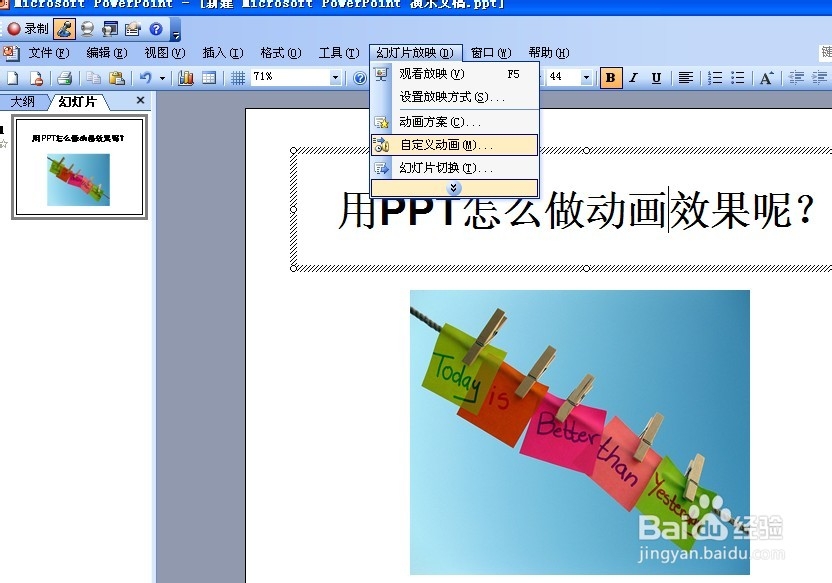Click the webcam icon in recorder toolbar
Screen dimensions: 832x583
coord(88,29)
